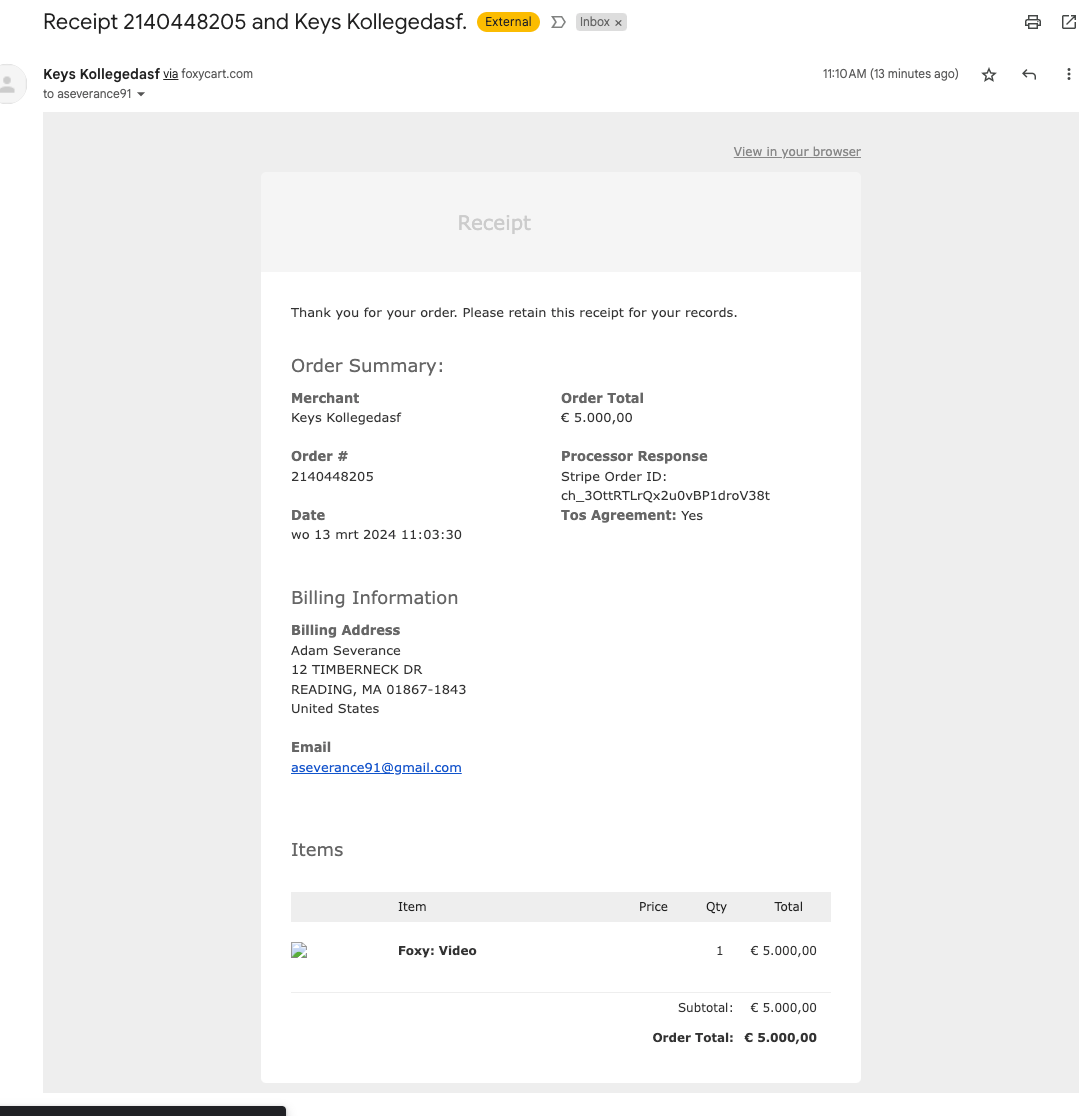Expand recipient details arrow next to aseverance91
Viewport: 1090px width, 1116px height.
141,94
